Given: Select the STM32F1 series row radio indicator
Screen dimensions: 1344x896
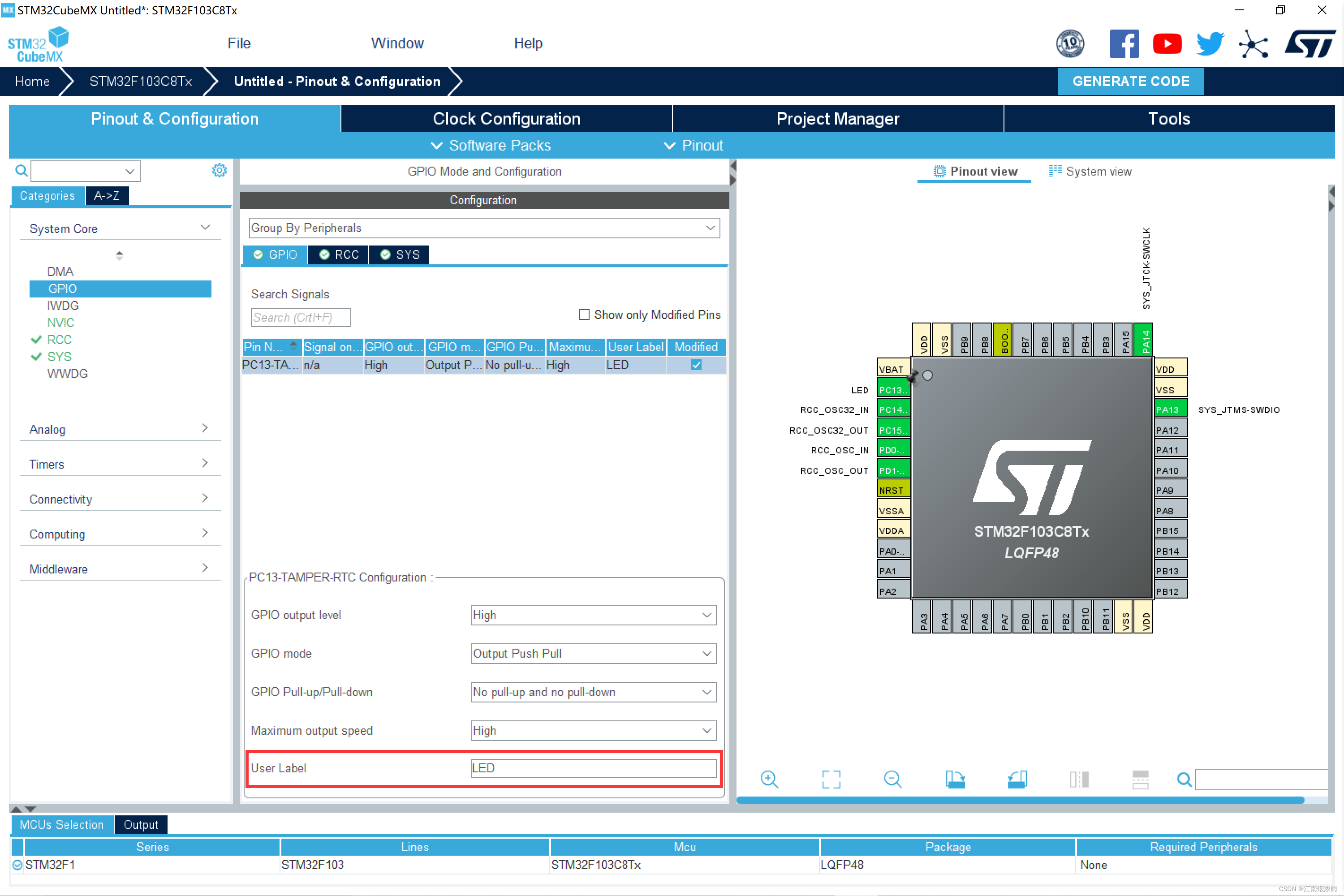Looking at the screenshot, I should tap(17, 865).
